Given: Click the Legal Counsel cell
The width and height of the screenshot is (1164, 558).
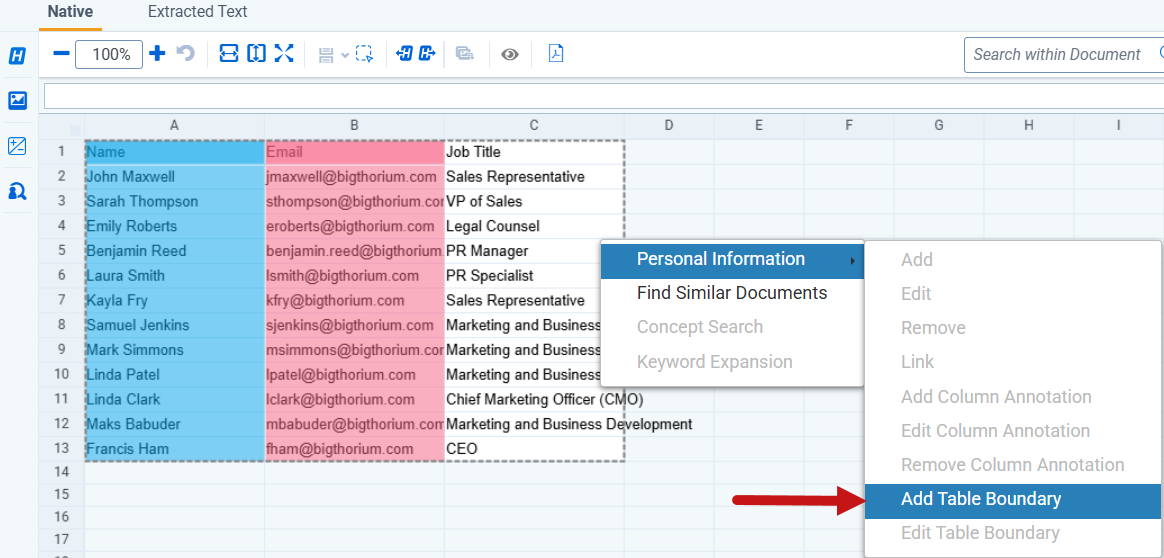Looking at the screenshot, I should (x=534, y=226).
